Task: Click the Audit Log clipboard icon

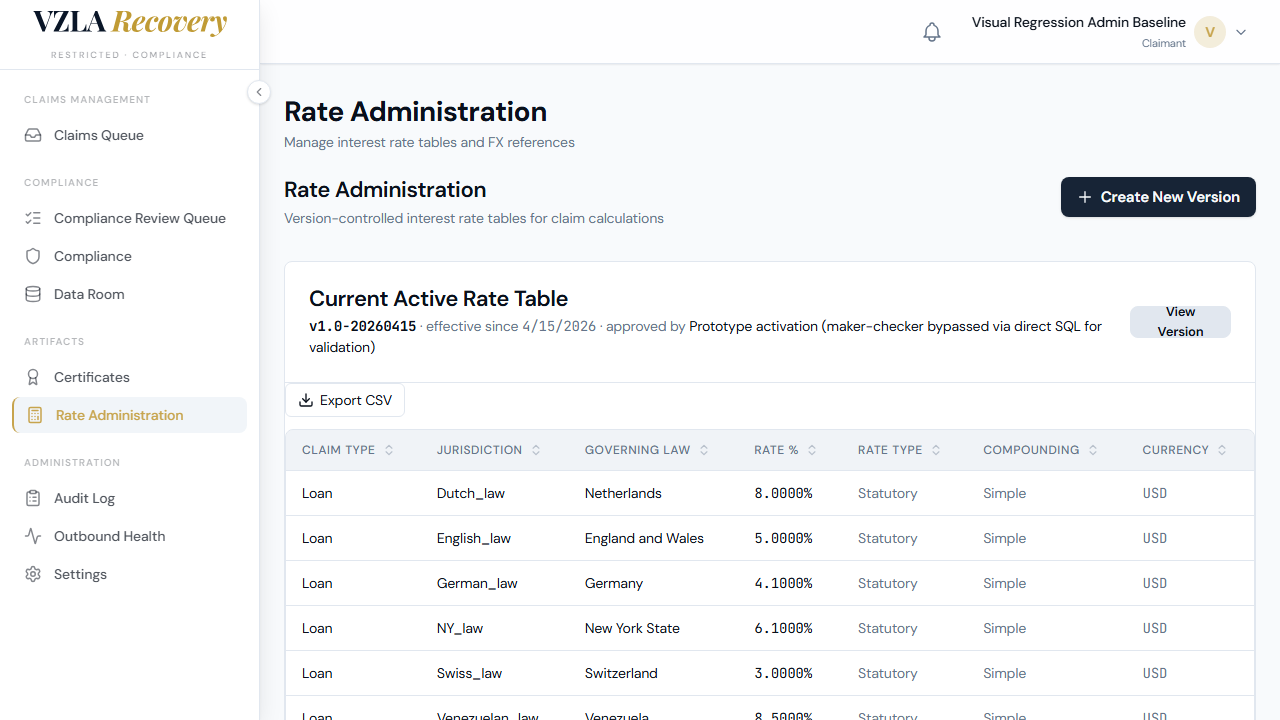Action: 33,498
